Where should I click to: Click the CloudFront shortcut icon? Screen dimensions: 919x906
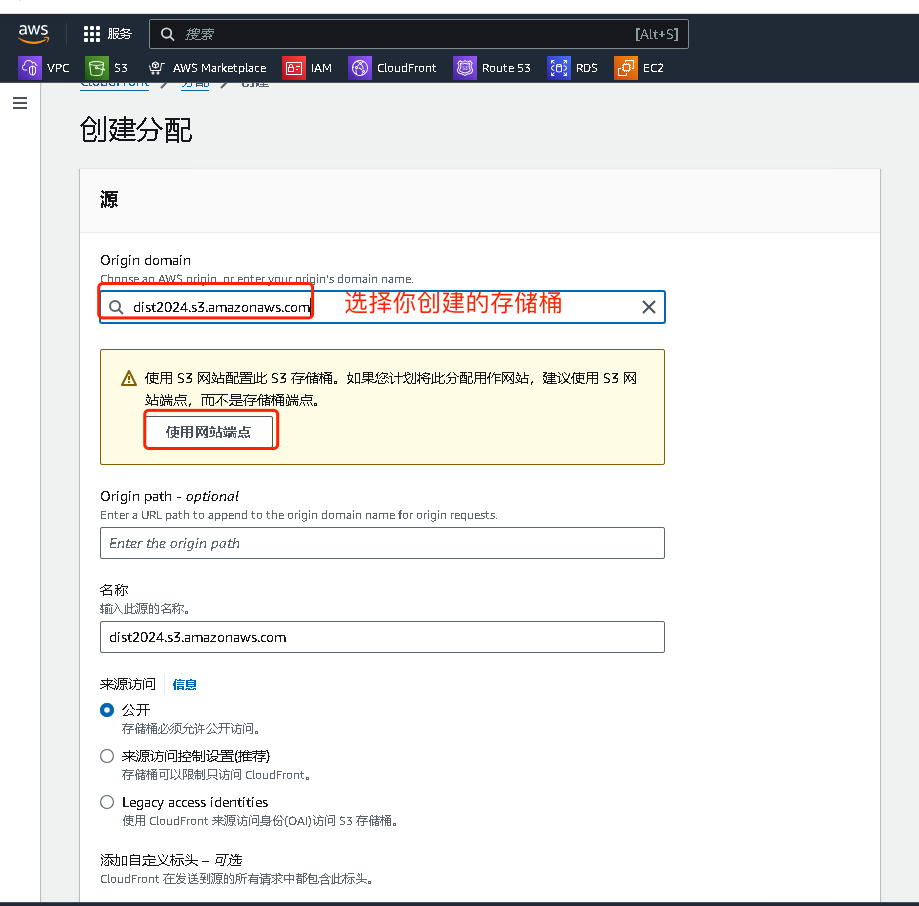click(x=360, y=68)
